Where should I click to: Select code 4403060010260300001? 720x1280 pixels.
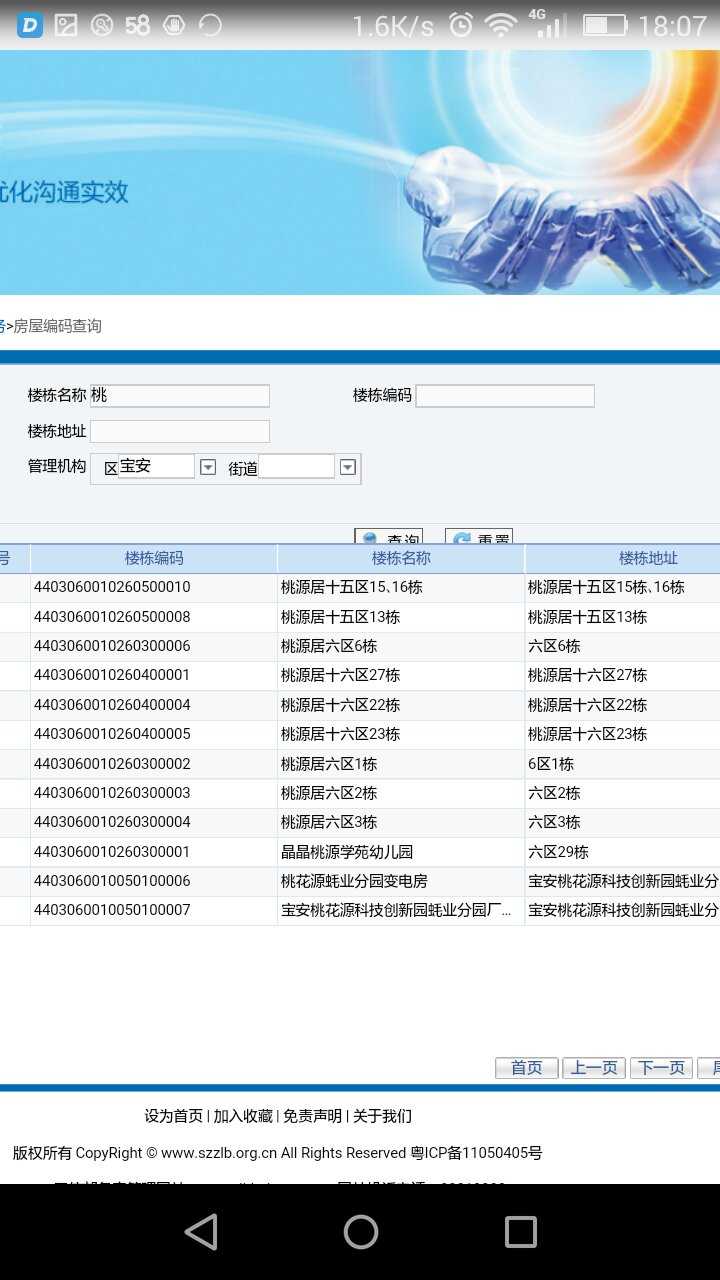pyautogui.click(x=112, y=852)
